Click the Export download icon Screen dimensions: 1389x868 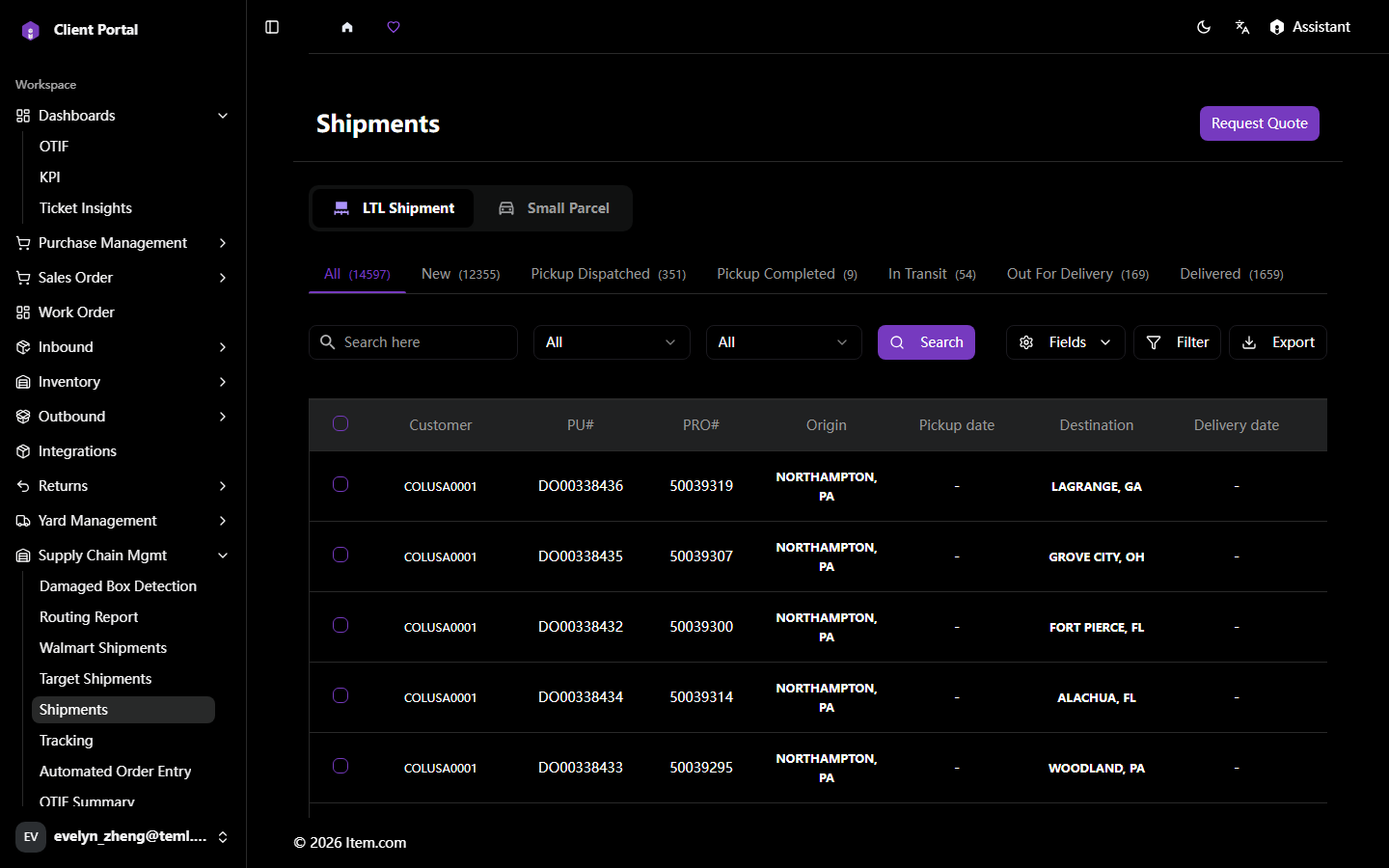[1249, 342]
